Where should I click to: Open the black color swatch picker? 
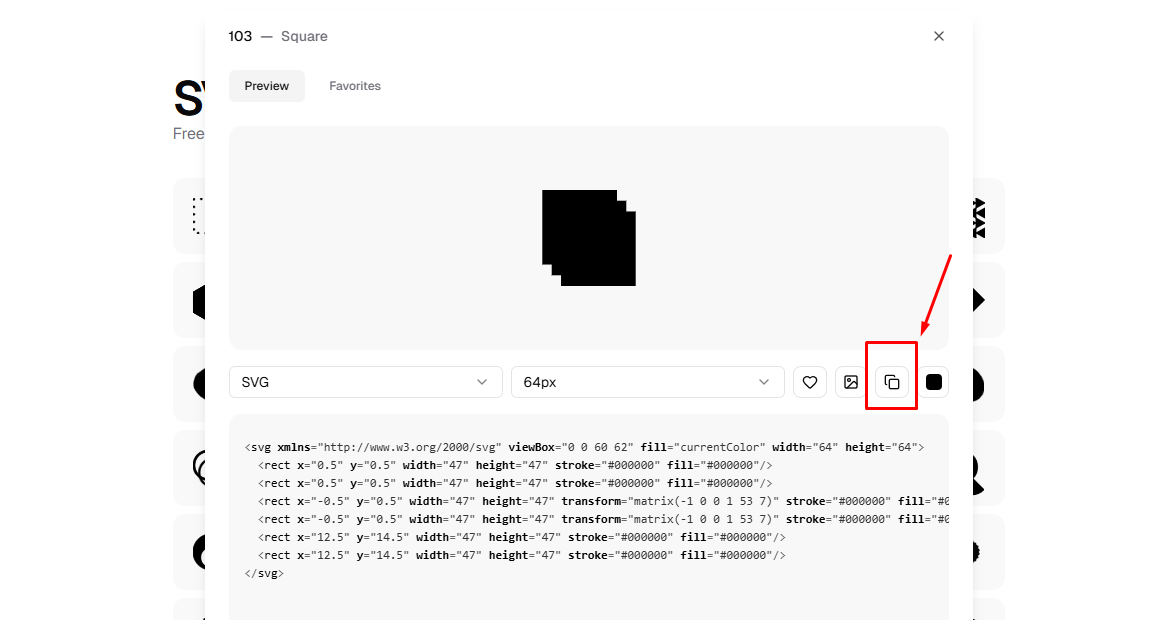point(933,381)
